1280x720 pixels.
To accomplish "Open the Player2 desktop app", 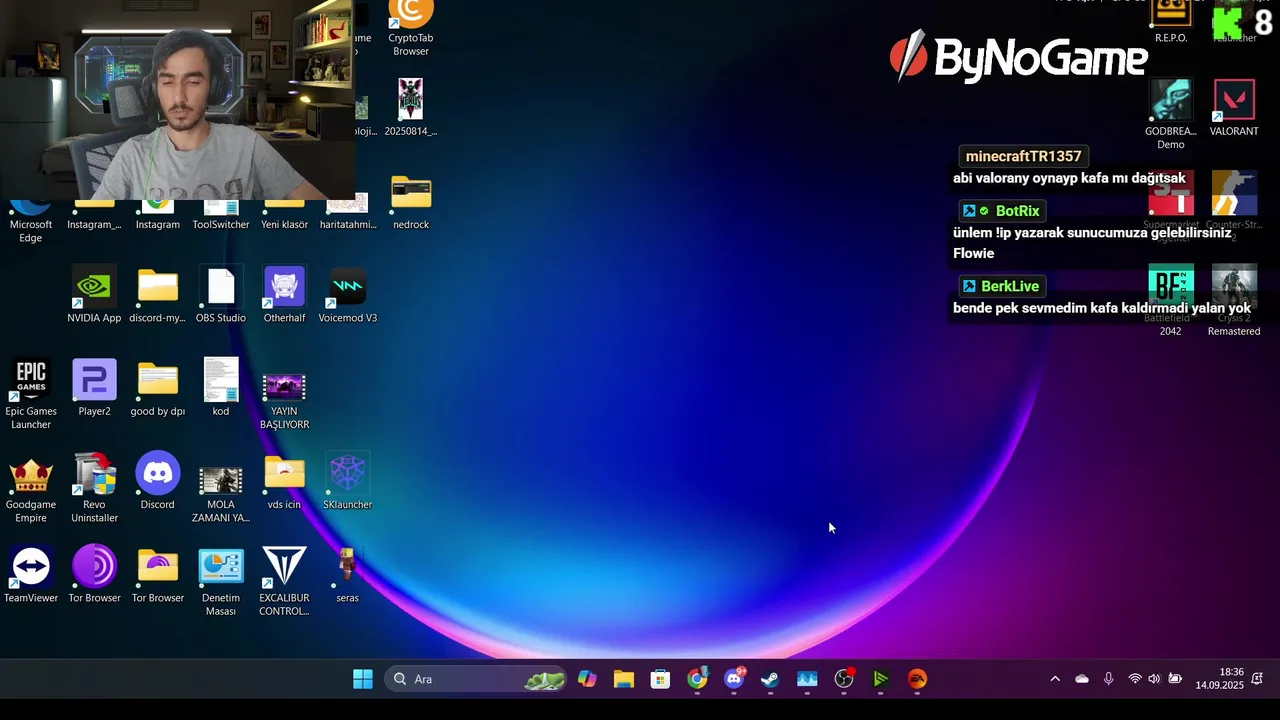I will coord(94,388).
